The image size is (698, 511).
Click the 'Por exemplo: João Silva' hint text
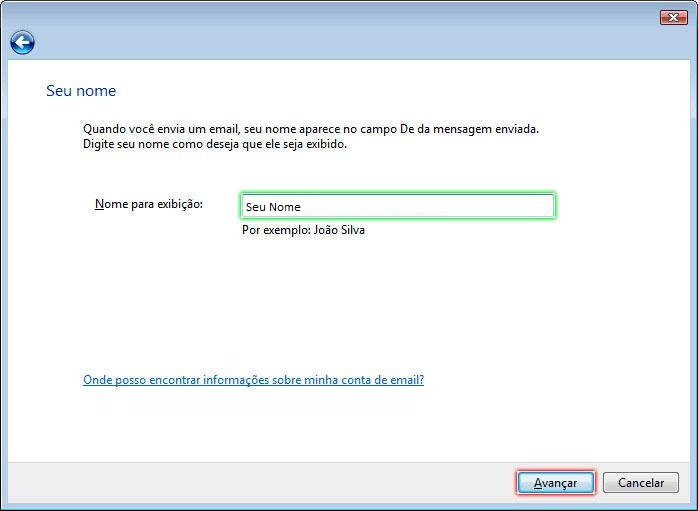point(303,230)
